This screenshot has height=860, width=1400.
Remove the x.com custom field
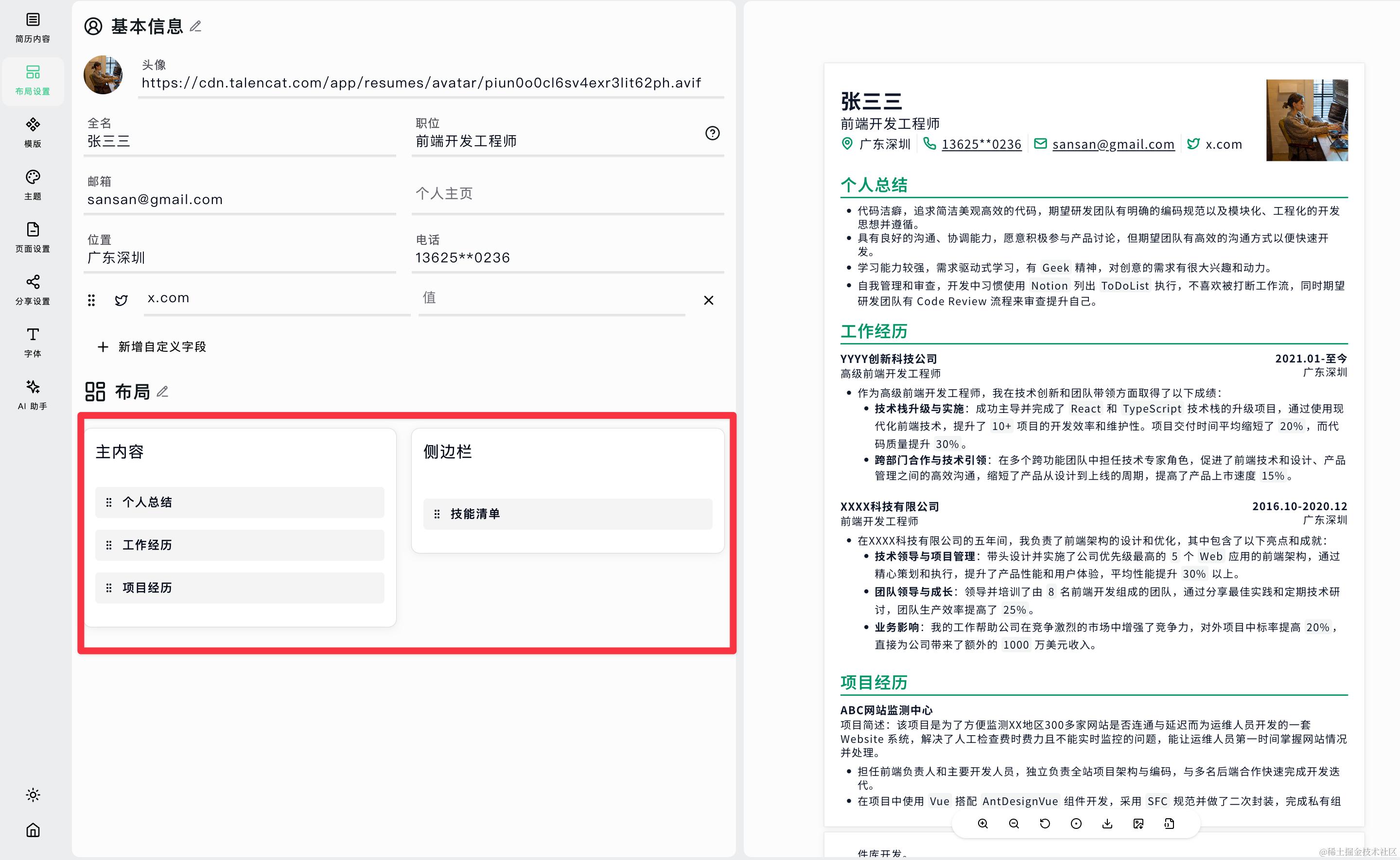[x=708, y=300]
